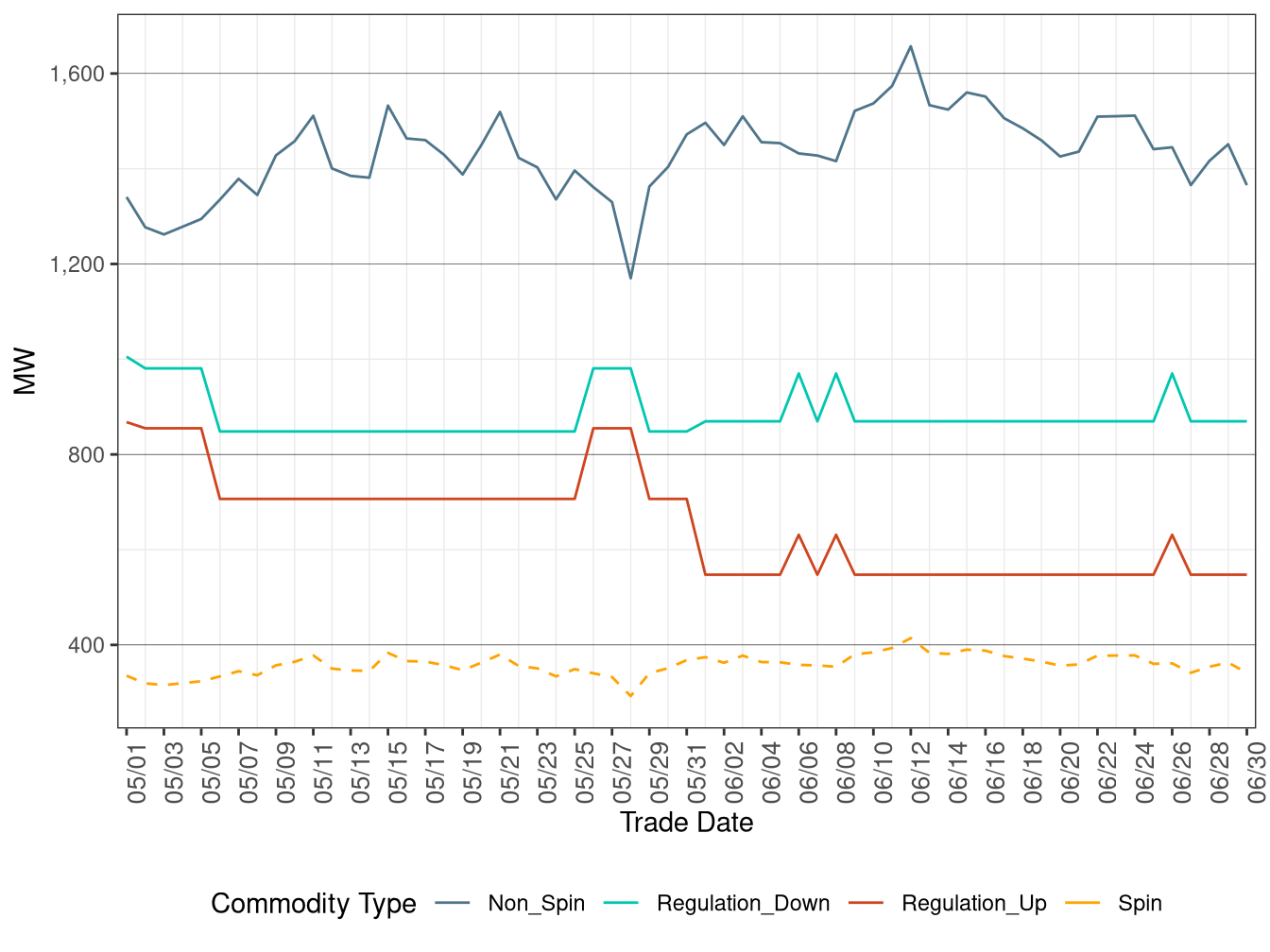1270x952 pixels.
Task: Click the "1,600" y-axis tick label
Action: [x=77, y=74]
